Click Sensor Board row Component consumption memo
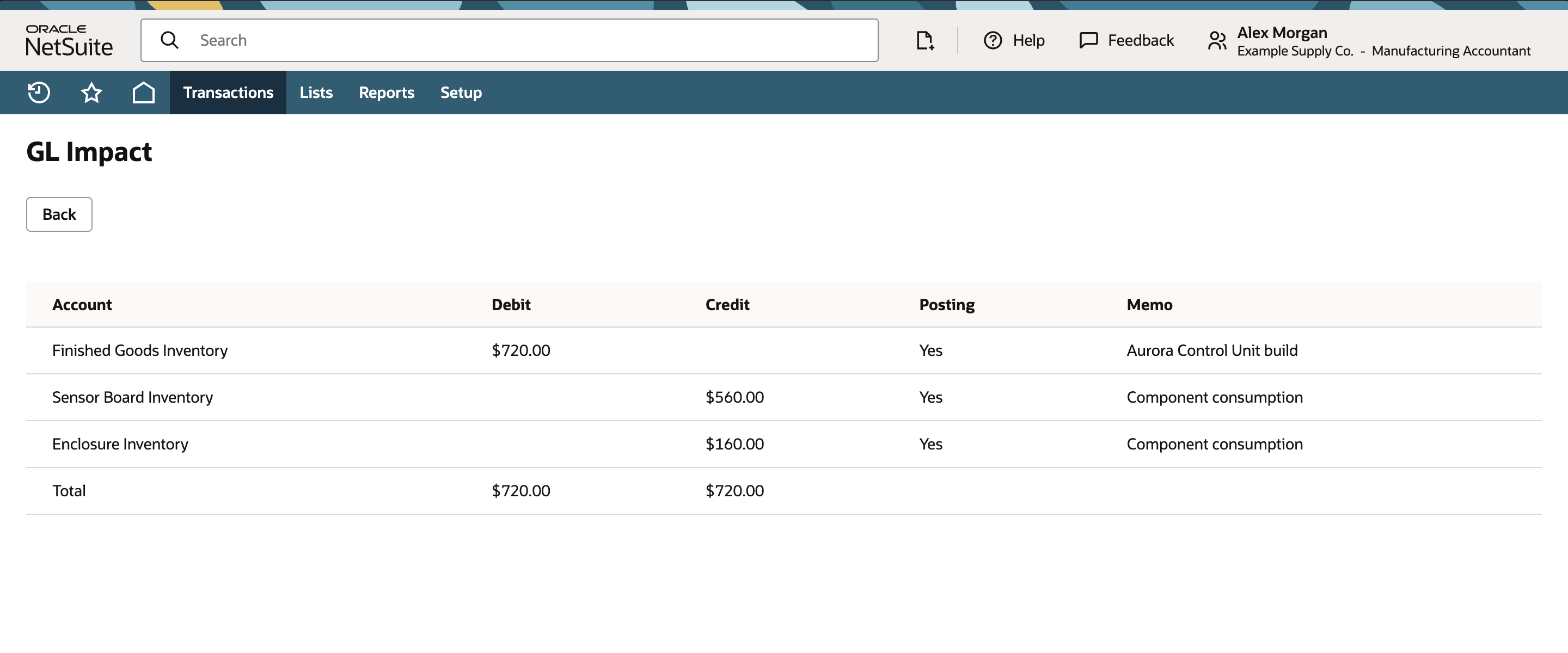 [x=1215, y=397]
